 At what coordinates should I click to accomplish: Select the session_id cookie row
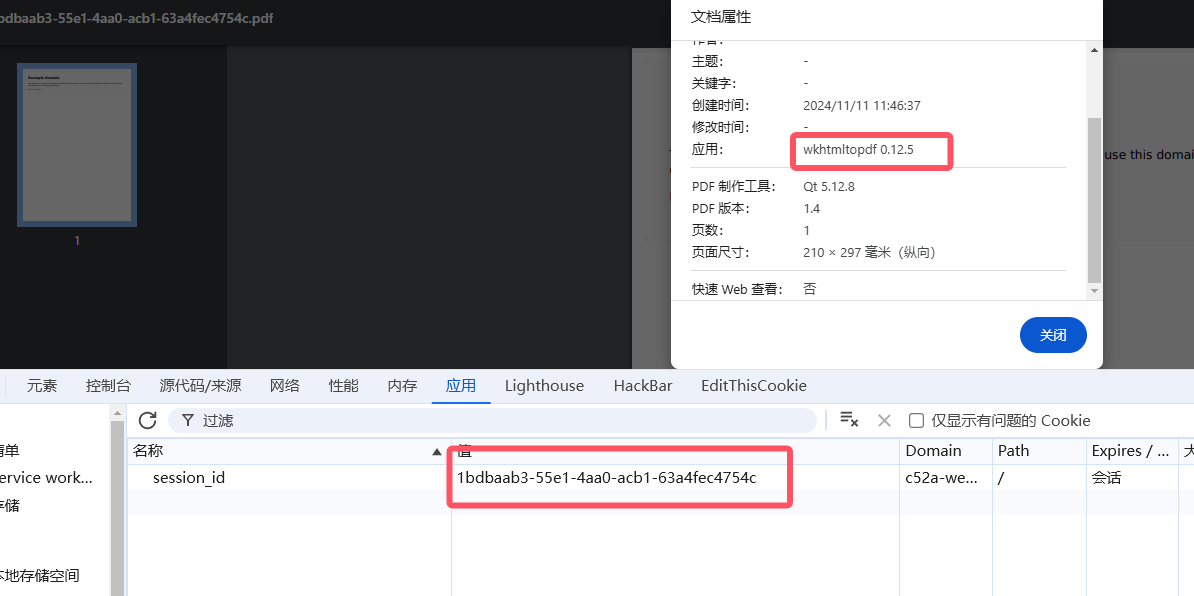[x=189, y=478]
